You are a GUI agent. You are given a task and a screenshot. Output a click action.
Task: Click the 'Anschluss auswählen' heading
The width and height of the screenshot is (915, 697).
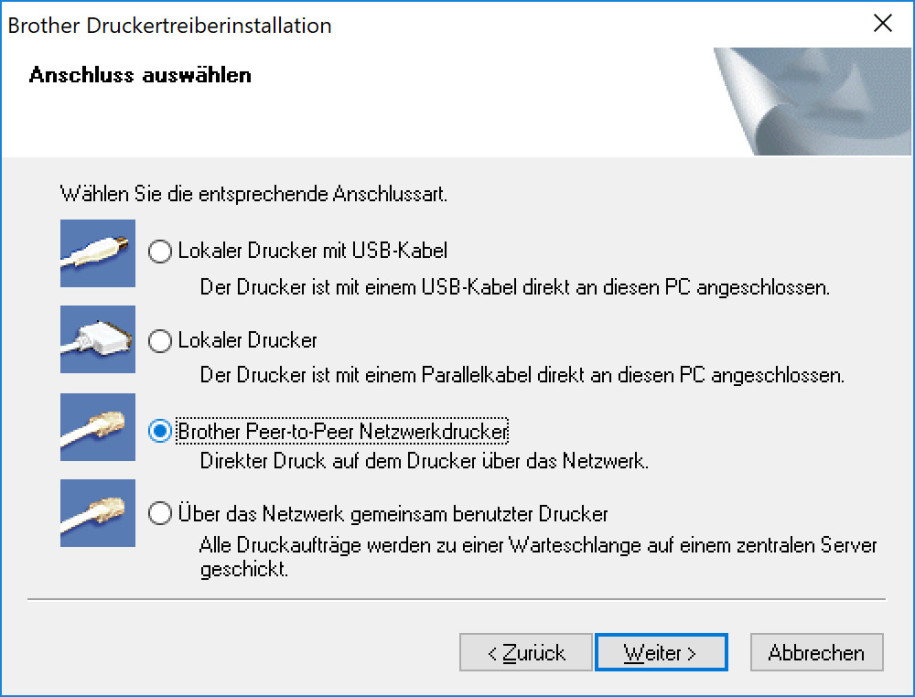[140, 75]
